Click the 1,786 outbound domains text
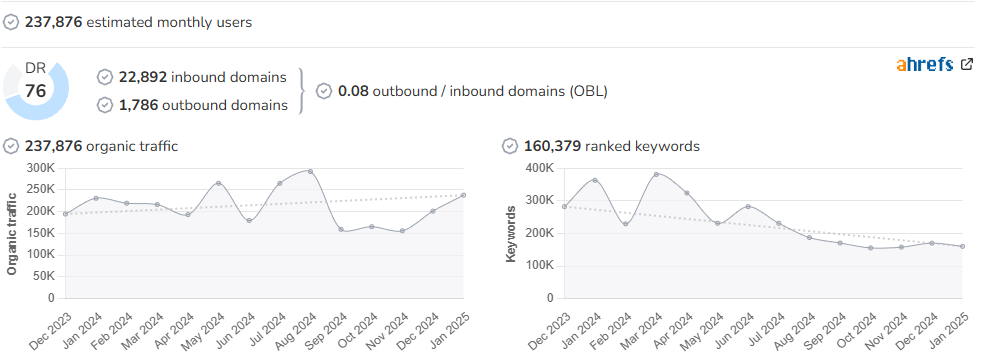Viewport: 985px width, 362px height. pos(203,105)
